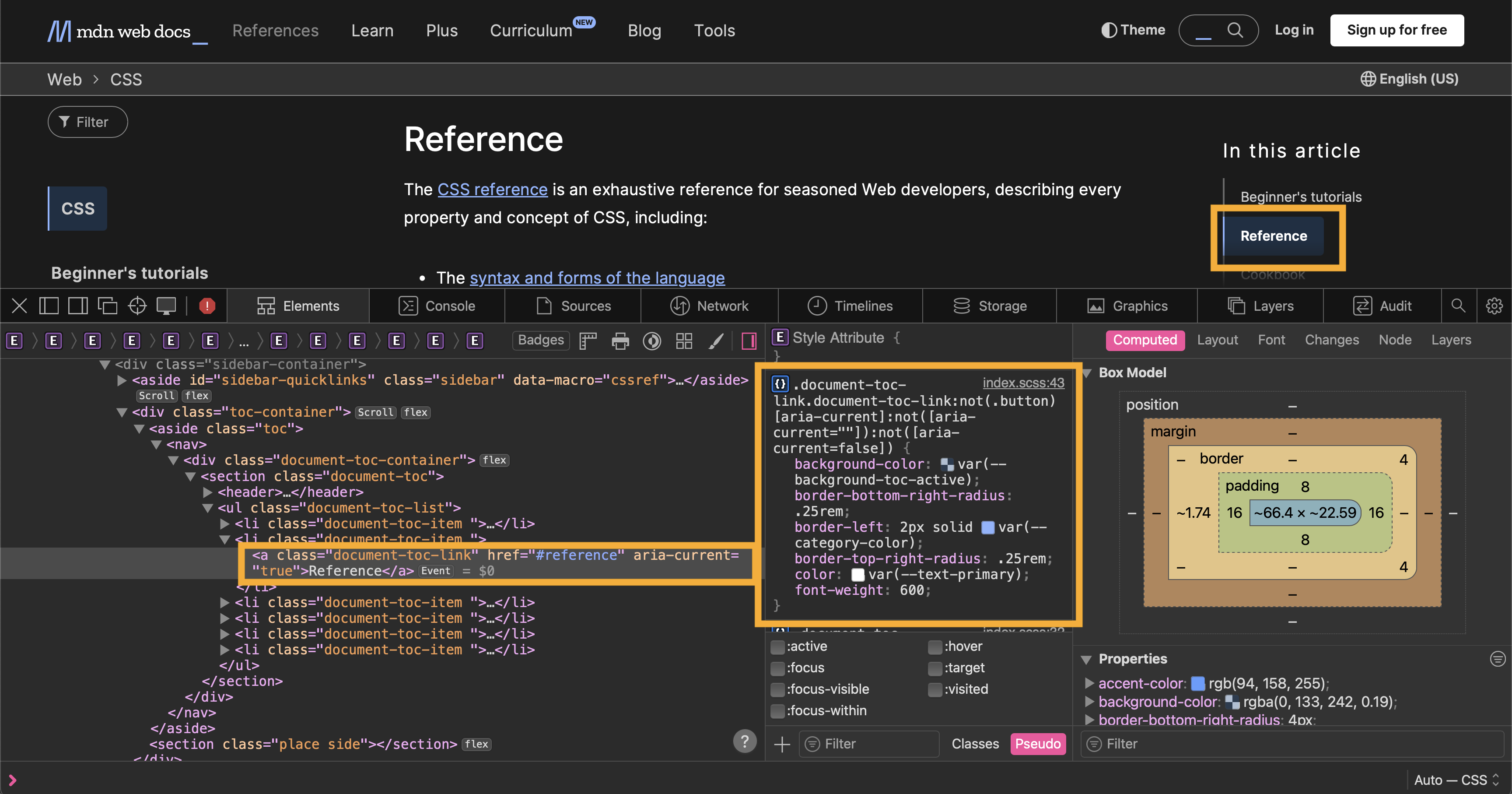The width and height of the screenshot is (1512, 794).
Task: Open the Auto — CSS console mode dropdown
Action: click(x=1457, y=780)
